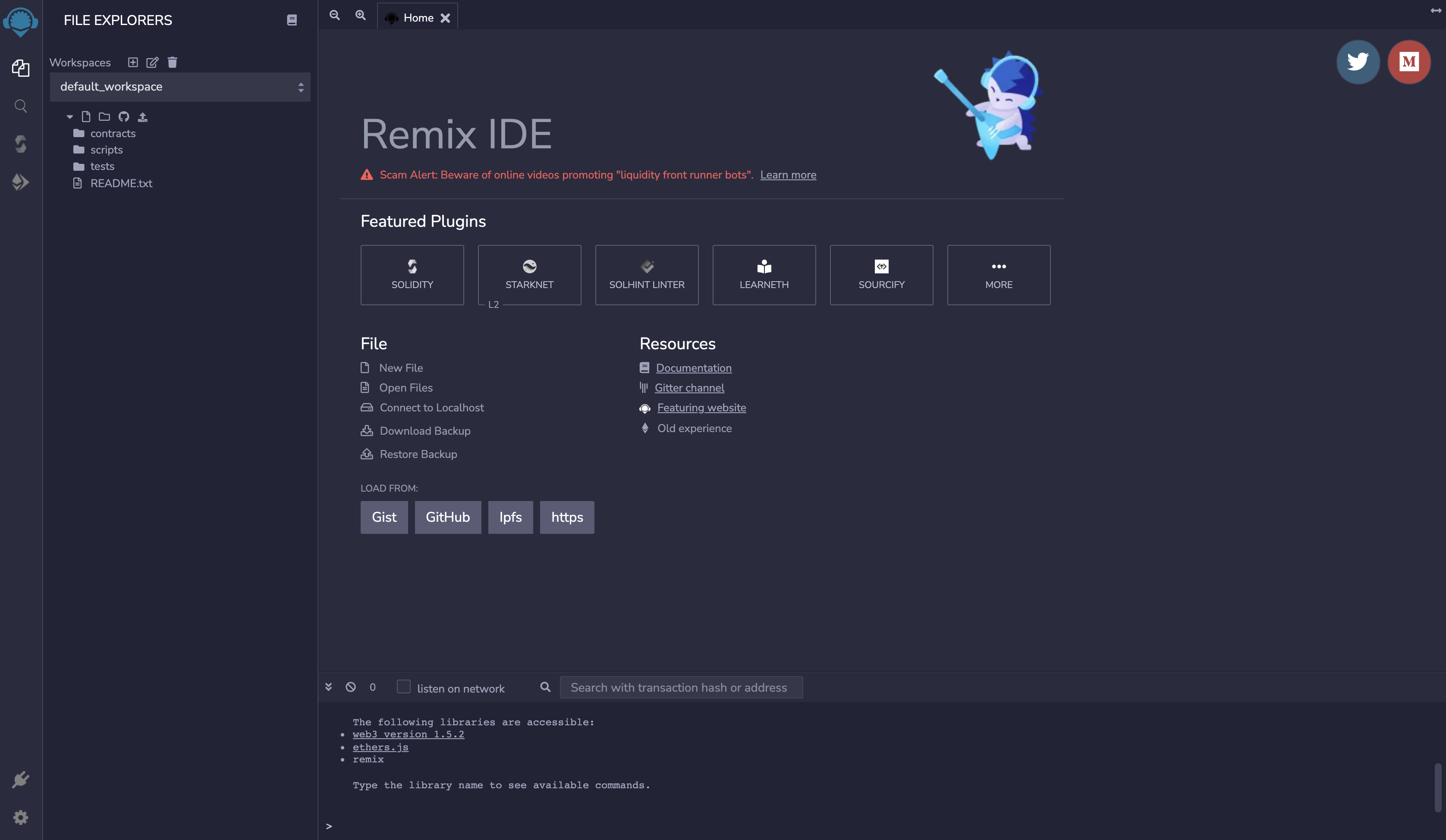This screenshot has height=840, width=1446.
Task: Expand the scripts folder
Action: [106, 150]
